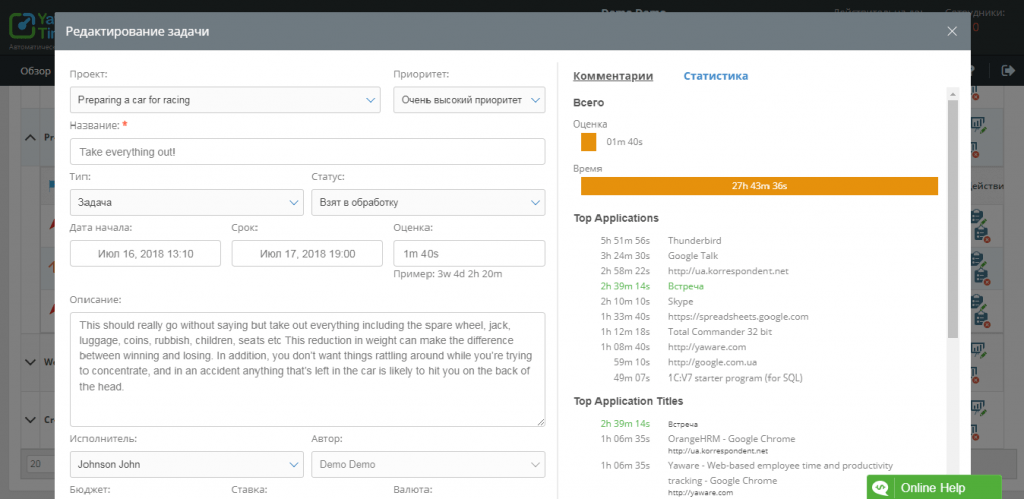The height and width of the screenshot is (499, 1024).
Task: Switch to the Комментарии tab
Action: tap(613, 76)
